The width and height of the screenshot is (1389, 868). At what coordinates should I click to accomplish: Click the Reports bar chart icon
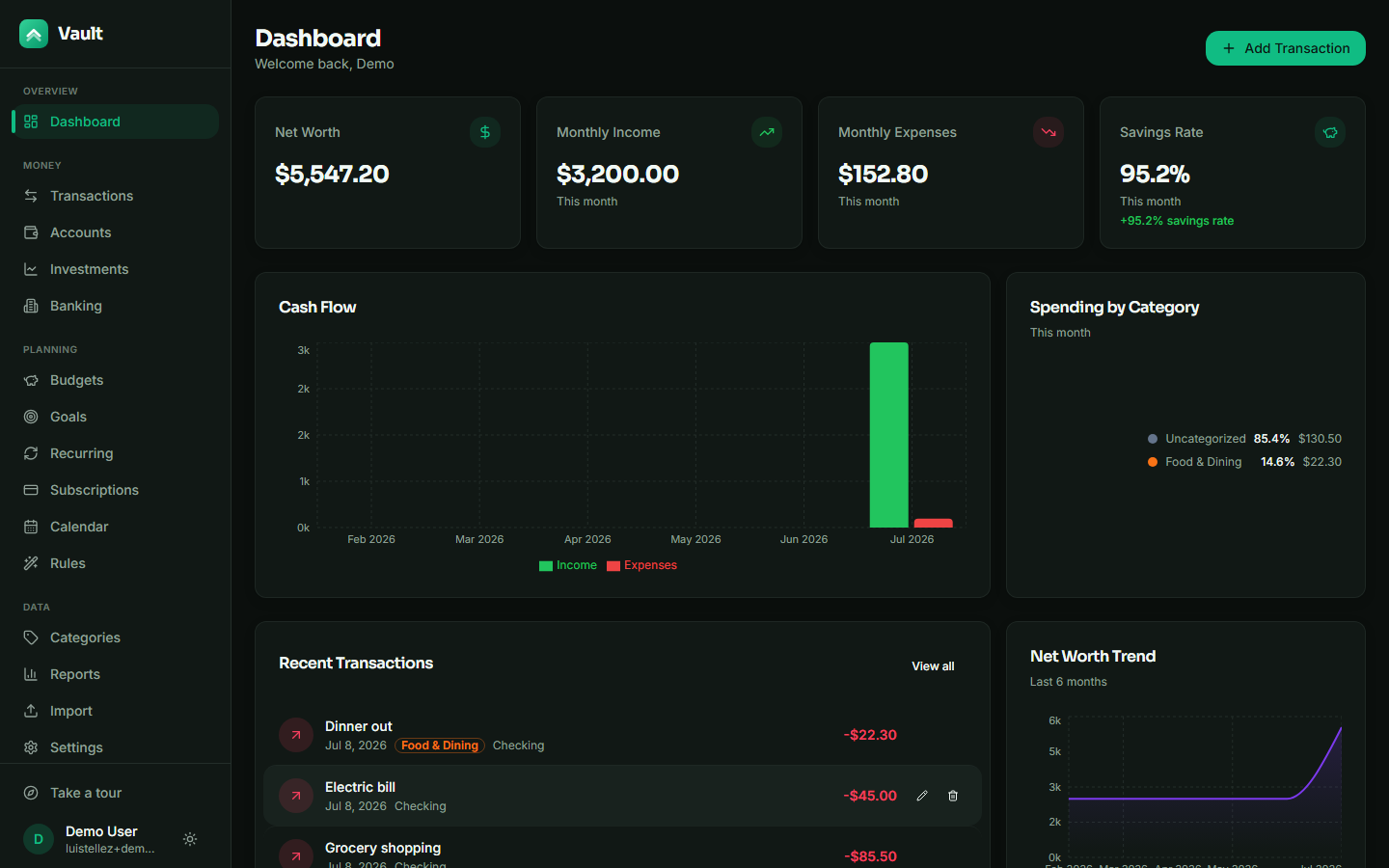31,674
